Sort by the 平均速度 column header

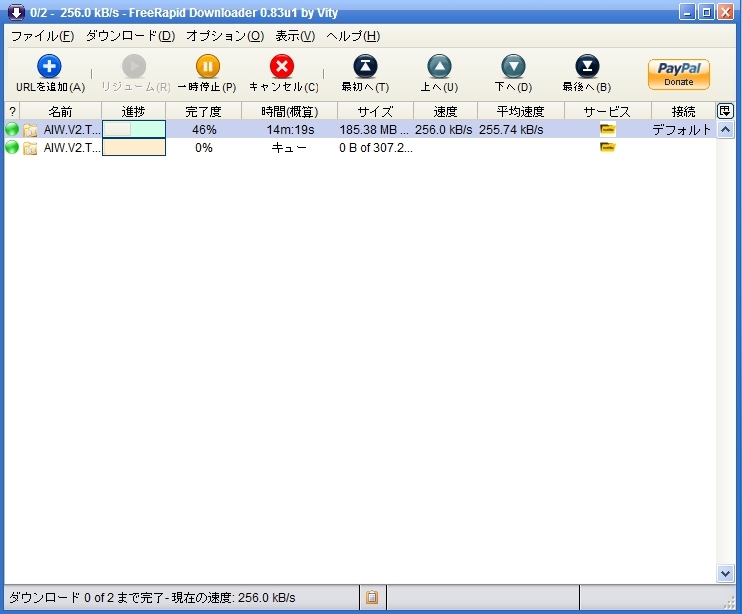[x=521, y=112]
